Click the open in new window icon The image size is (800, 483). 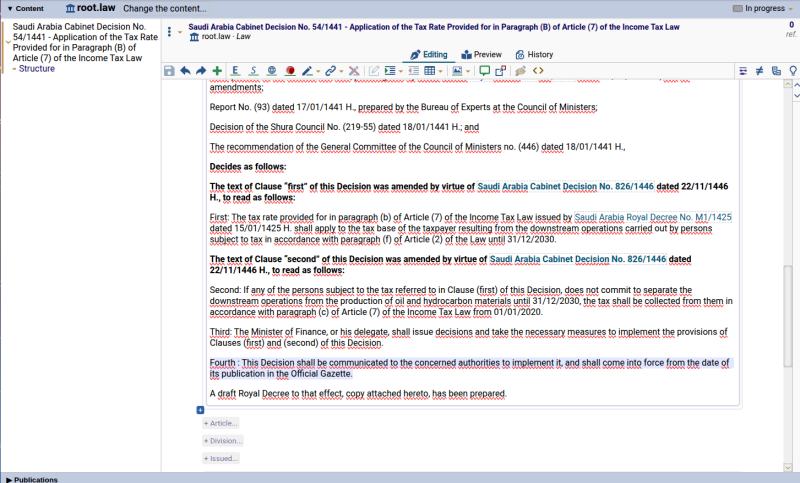501,71
